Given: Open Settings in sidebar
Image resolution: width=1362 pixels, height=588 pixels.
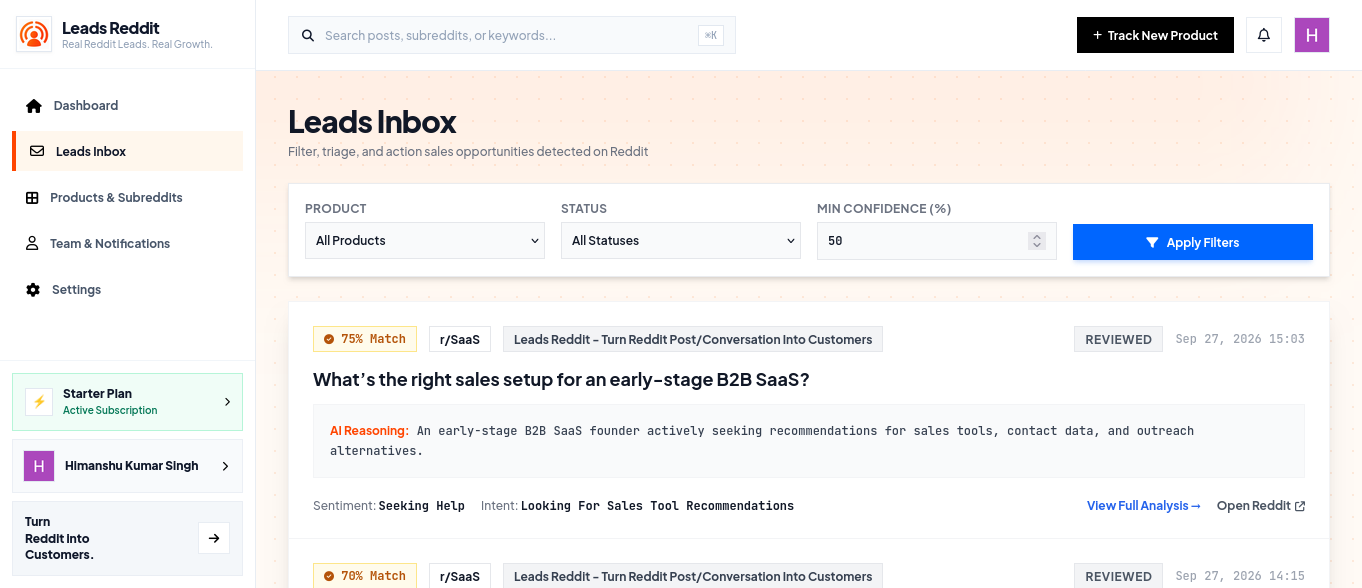Looking at the screenshot, I should tap(127, 290).
